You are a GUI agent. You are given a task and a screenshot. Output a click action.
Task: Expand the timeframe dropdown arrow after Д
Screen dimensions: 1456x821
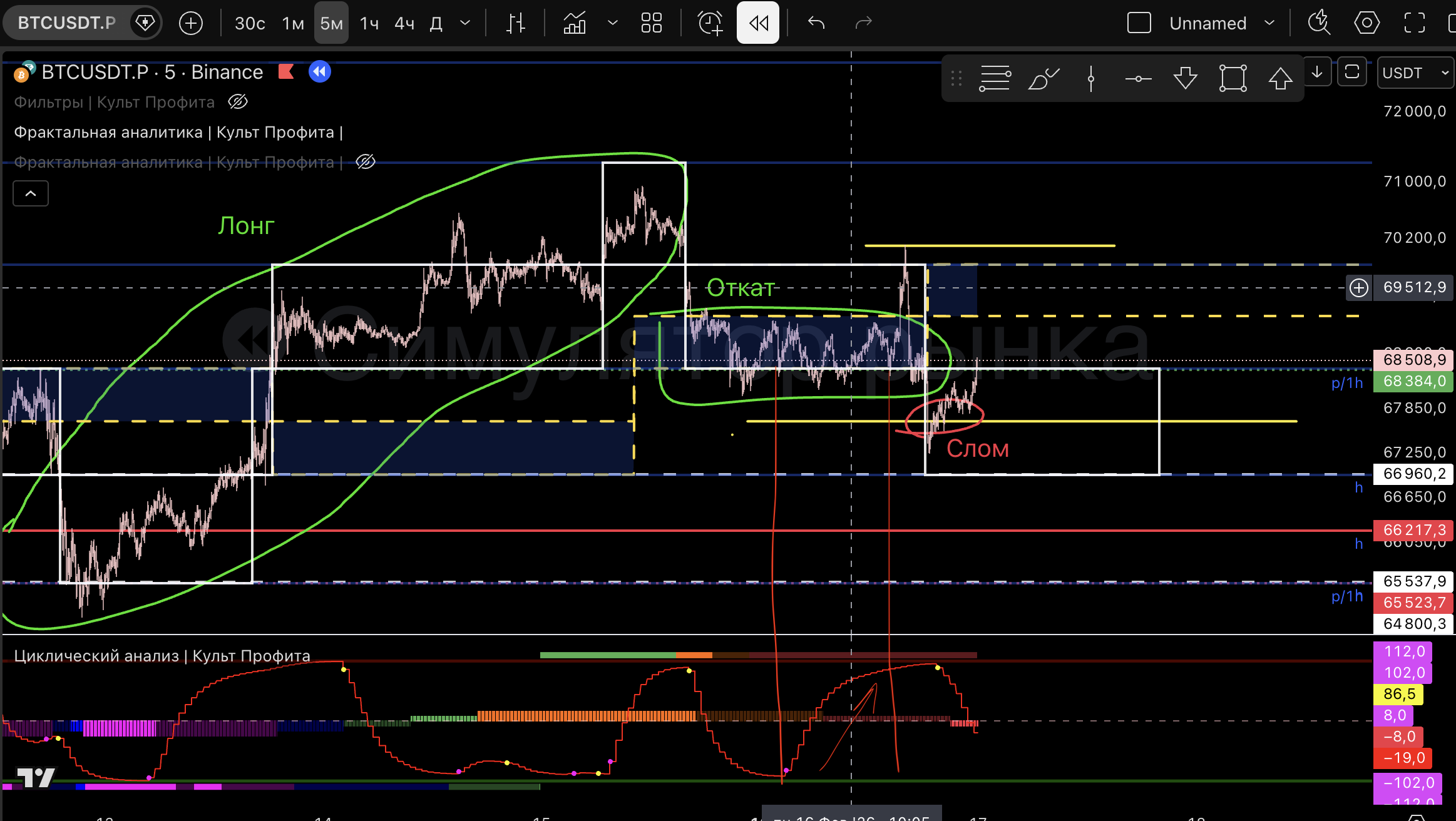tap(465, 23)
